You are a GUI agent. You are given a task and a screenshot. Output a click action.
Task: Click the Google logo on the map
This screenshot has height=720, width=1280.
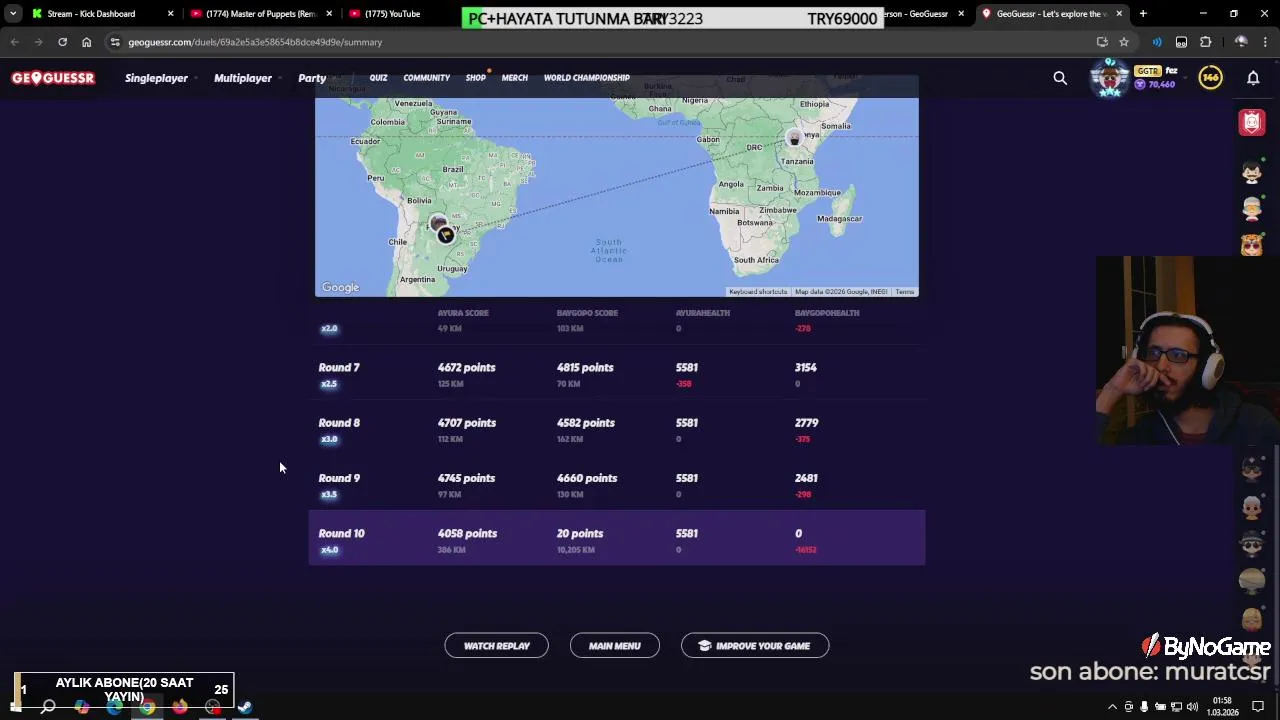[x=340, y=288]
